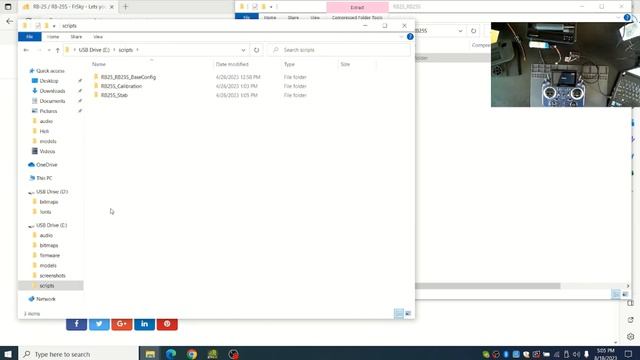Open Pictures in Quick access

point(48,111)
